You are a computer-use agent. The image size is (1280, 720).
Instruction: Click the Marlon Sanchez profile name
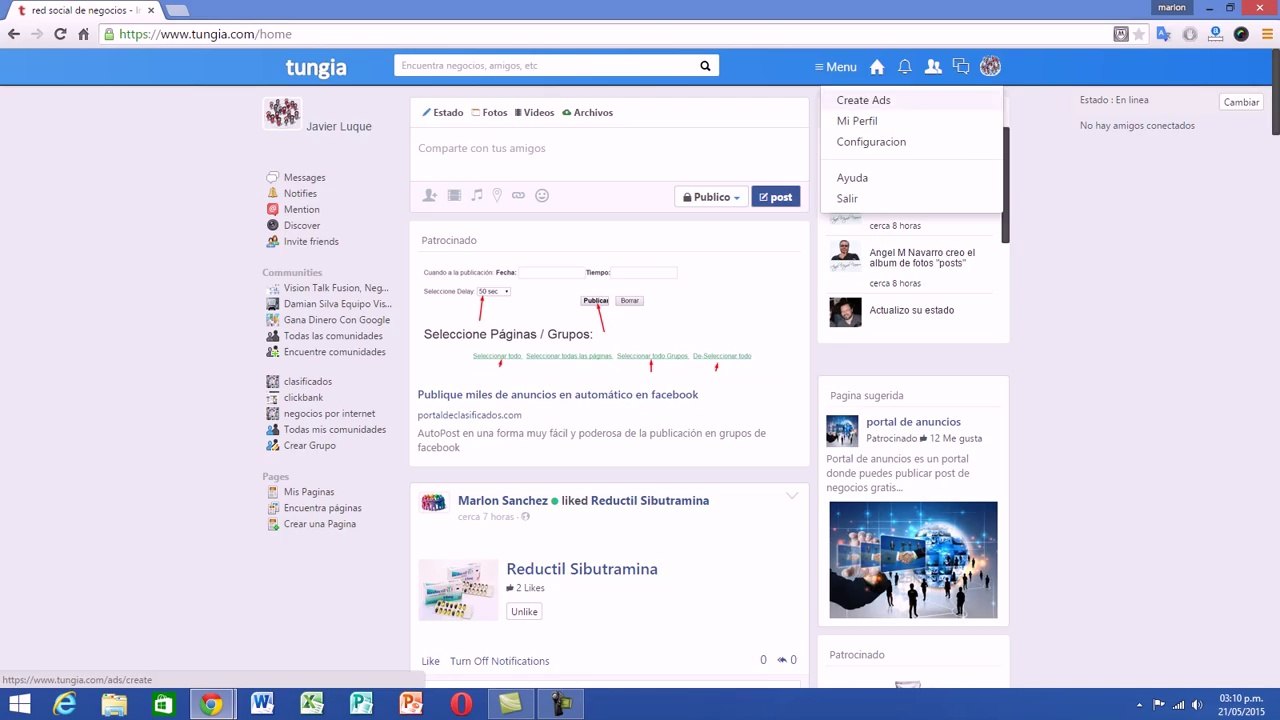tap(502, 501)
